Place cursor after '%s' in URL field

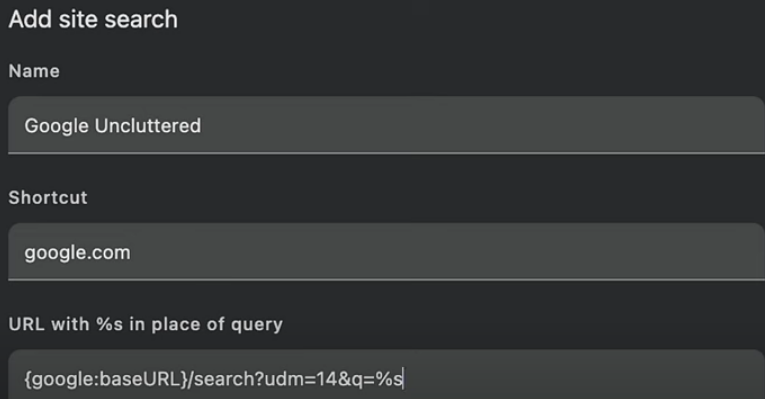tap(403, 379)
